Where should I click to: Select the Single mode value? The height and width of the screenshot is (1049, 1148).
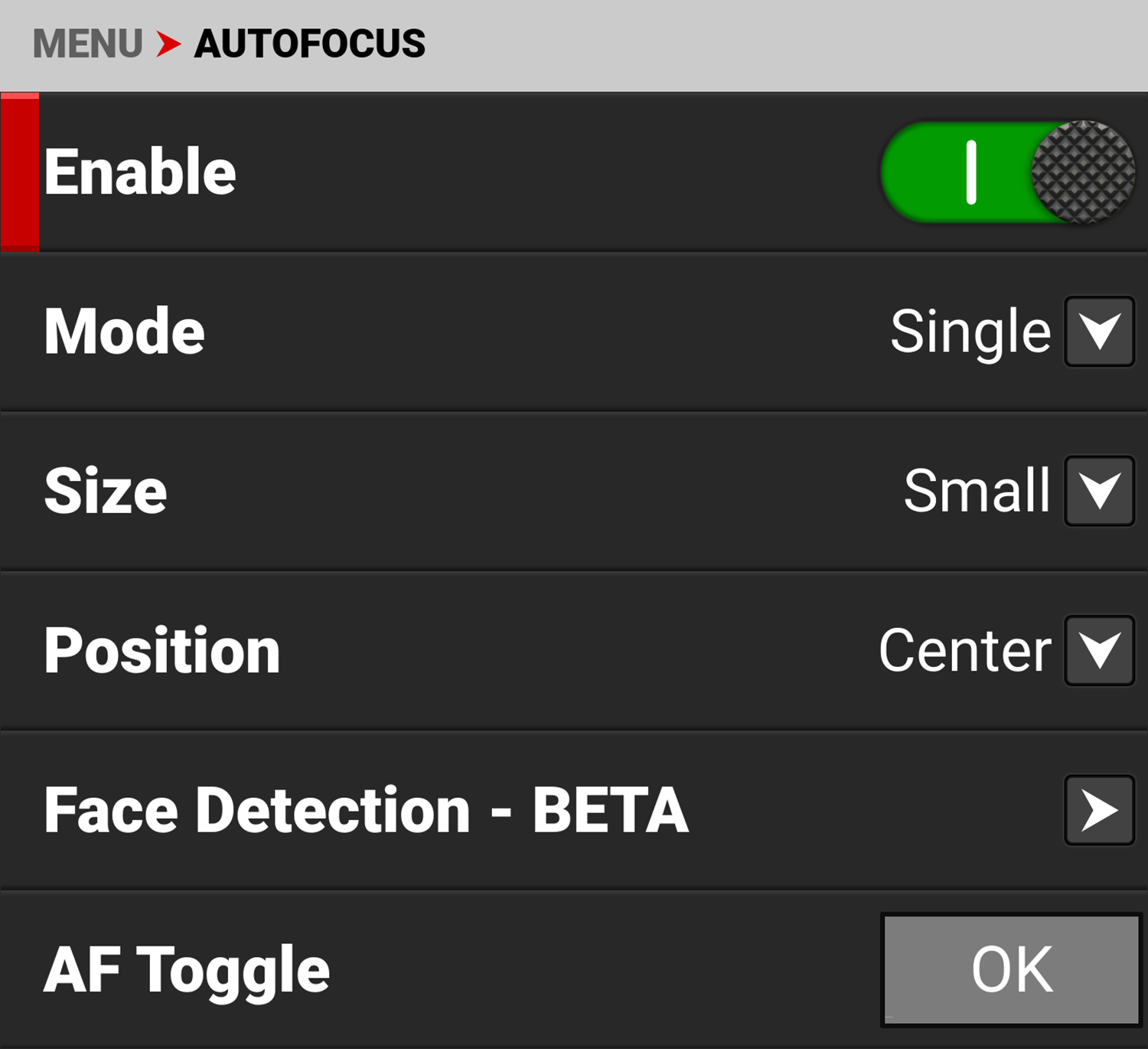[970, 333]
